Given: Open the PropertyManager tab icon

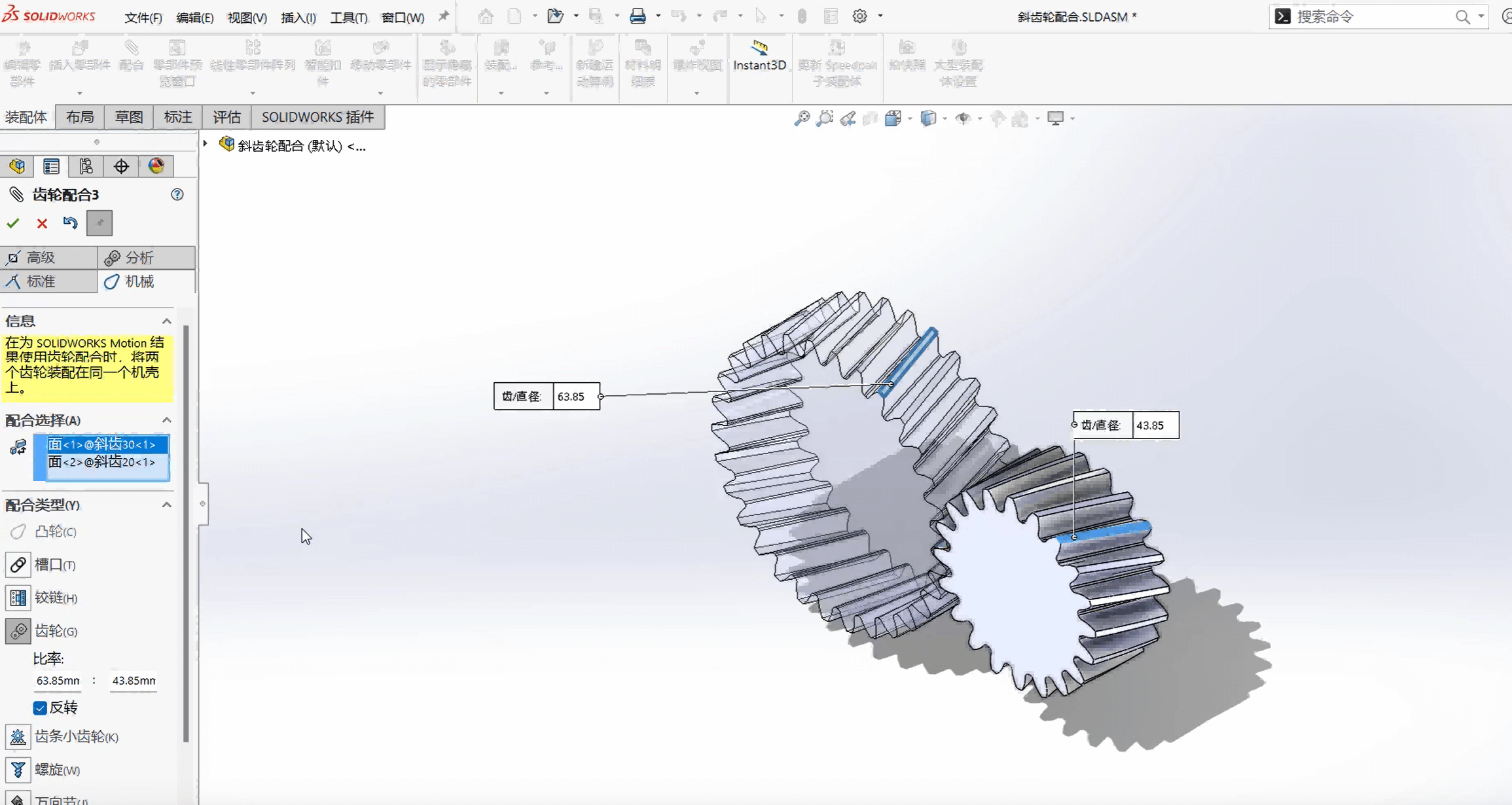Looking at the screenshot, I should point(51,166).
